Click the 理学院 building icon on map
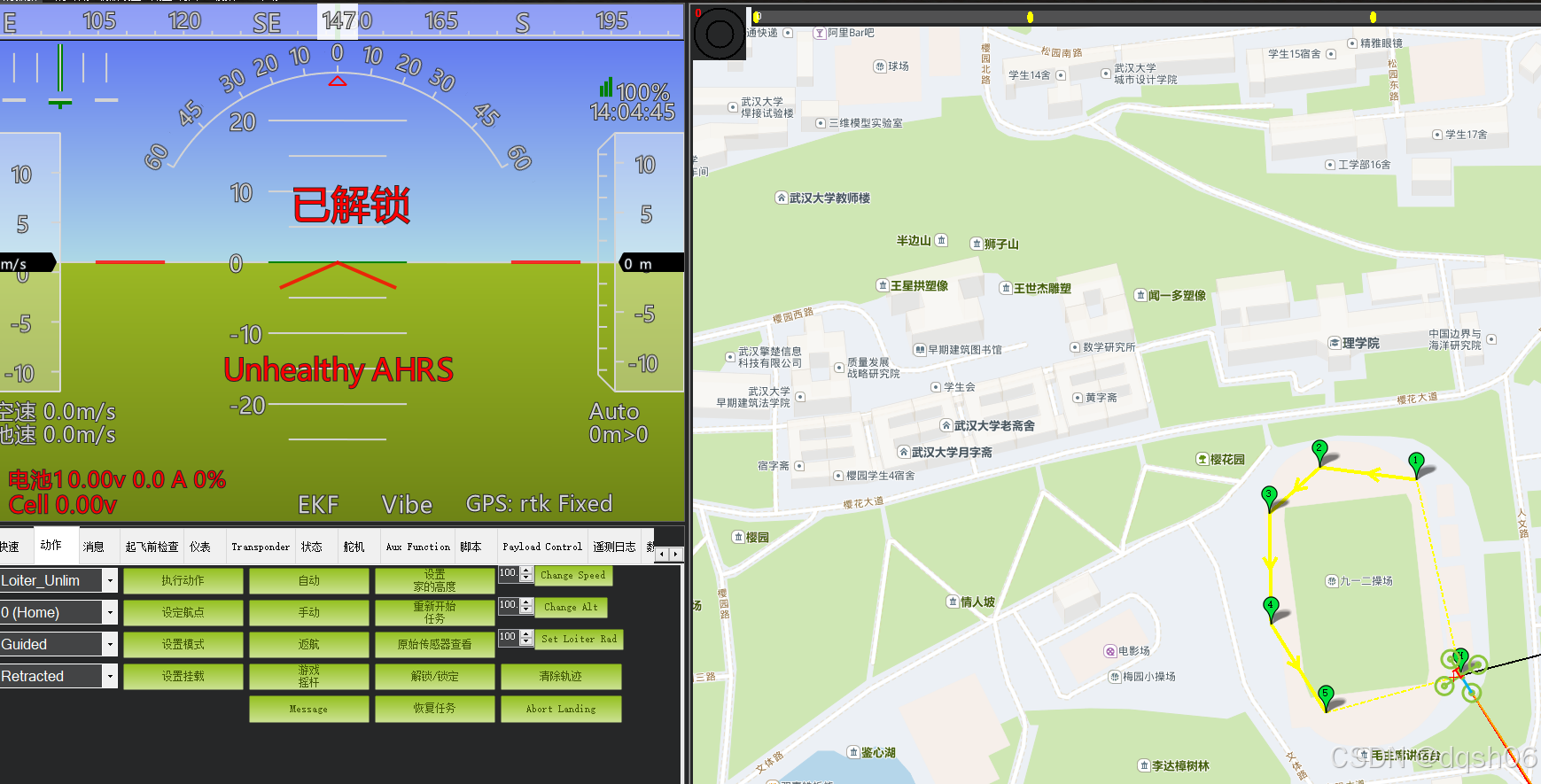The width and height of the screenshot is (1541, 784). point(1335,343)
